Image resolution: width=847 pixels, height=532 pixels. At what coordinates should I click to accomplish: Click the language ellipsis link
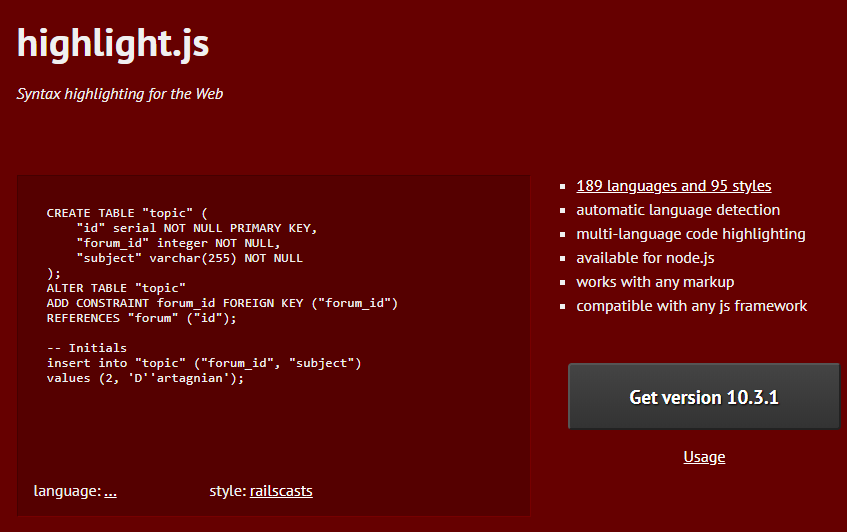point(110,491)
